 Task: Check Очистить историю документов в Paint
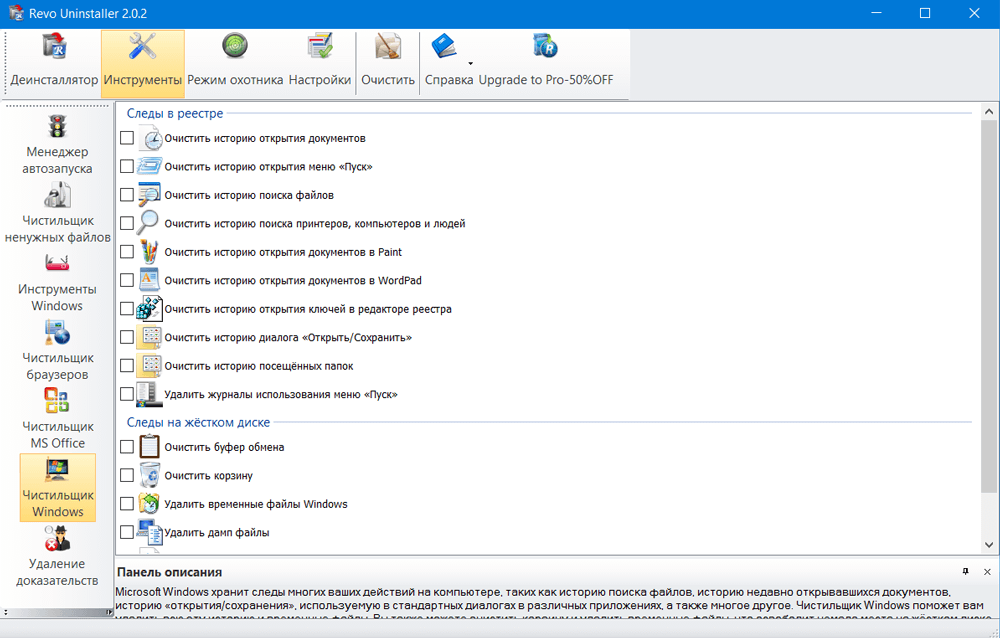click(x=127, y=252)
